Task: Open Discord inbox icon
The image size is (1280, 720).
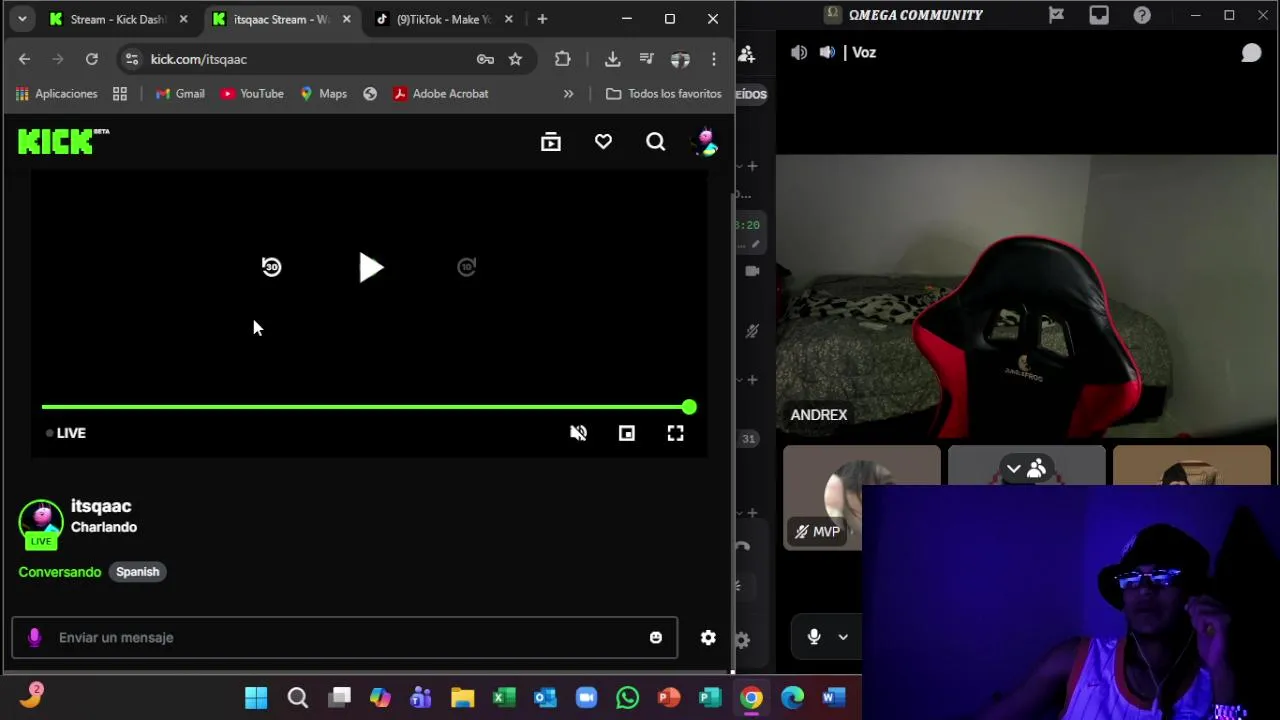Action: point(1099,15)
